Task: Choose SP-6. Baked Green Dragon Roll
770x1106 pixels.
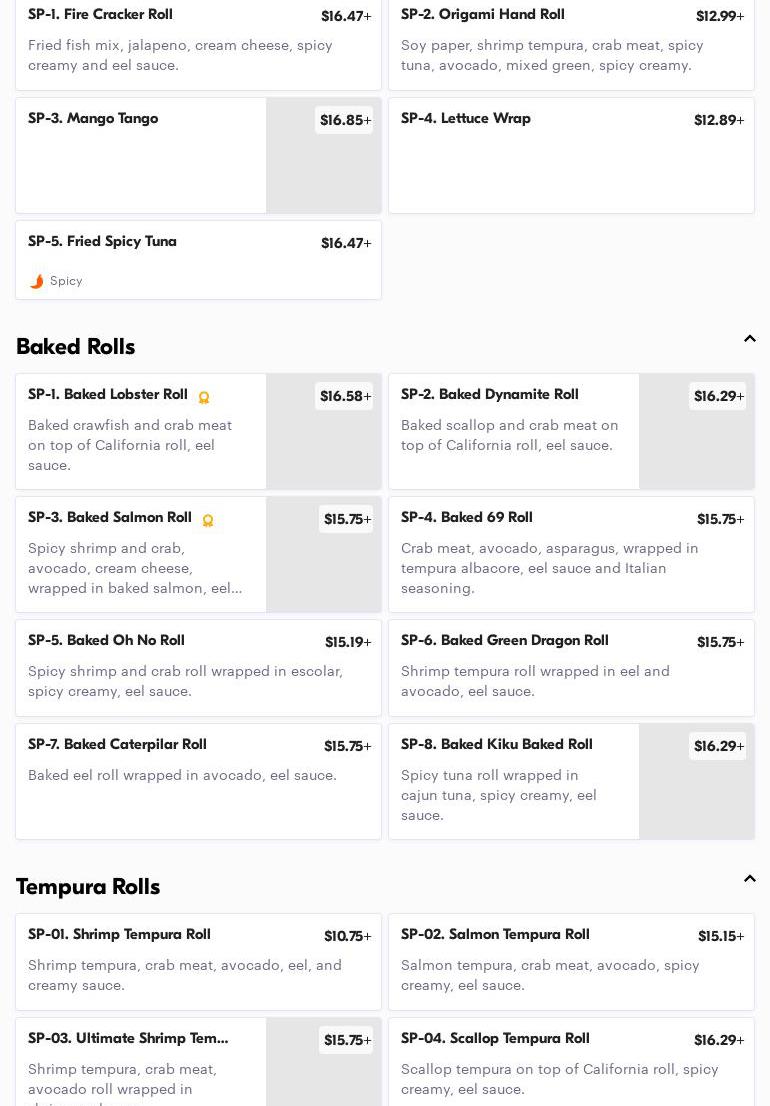Action: (505, 640)
